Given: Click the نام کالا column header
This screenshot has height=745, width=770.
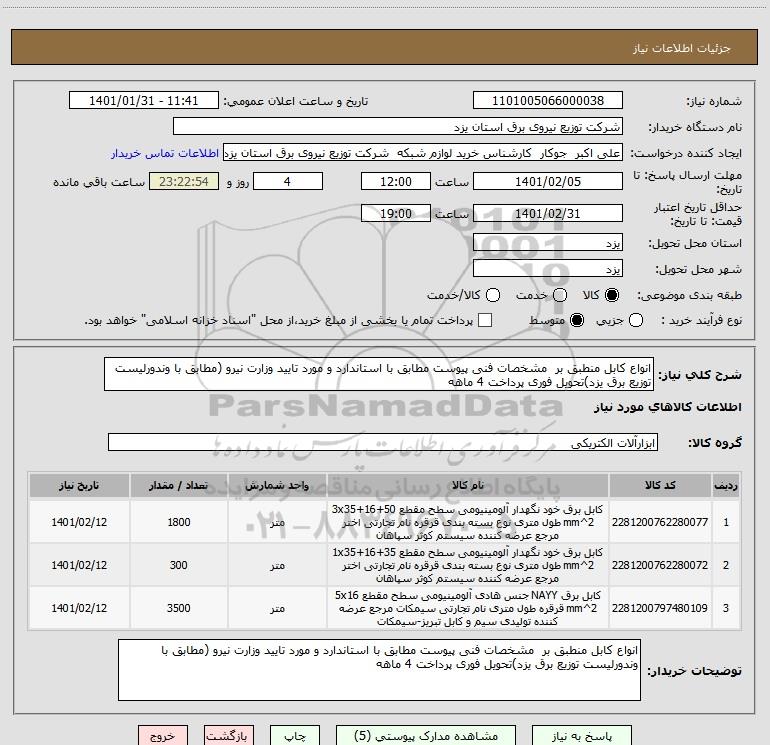Looking at the screenshot, I should click(468, 486).
